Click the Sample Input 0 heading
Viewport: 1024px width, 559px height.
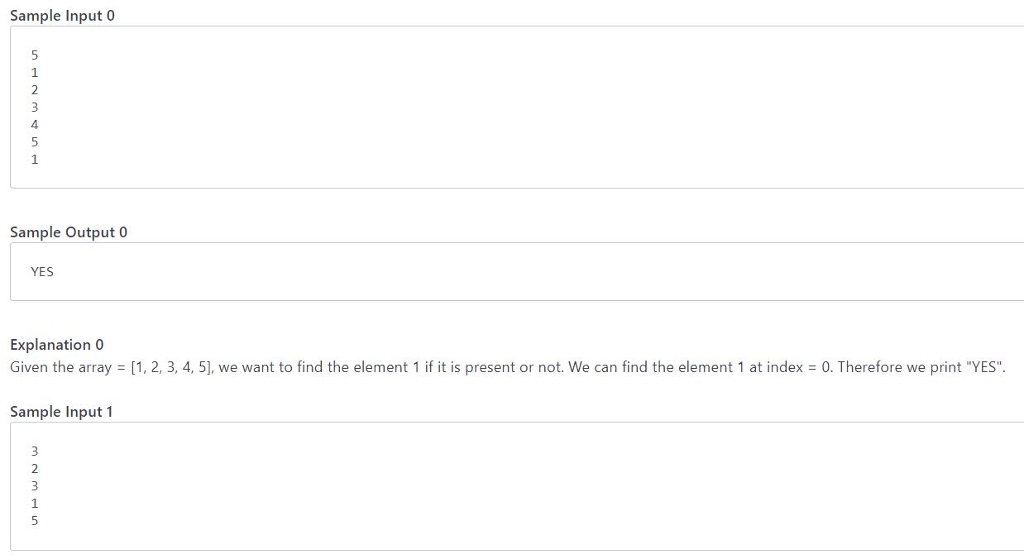[62, 16]
